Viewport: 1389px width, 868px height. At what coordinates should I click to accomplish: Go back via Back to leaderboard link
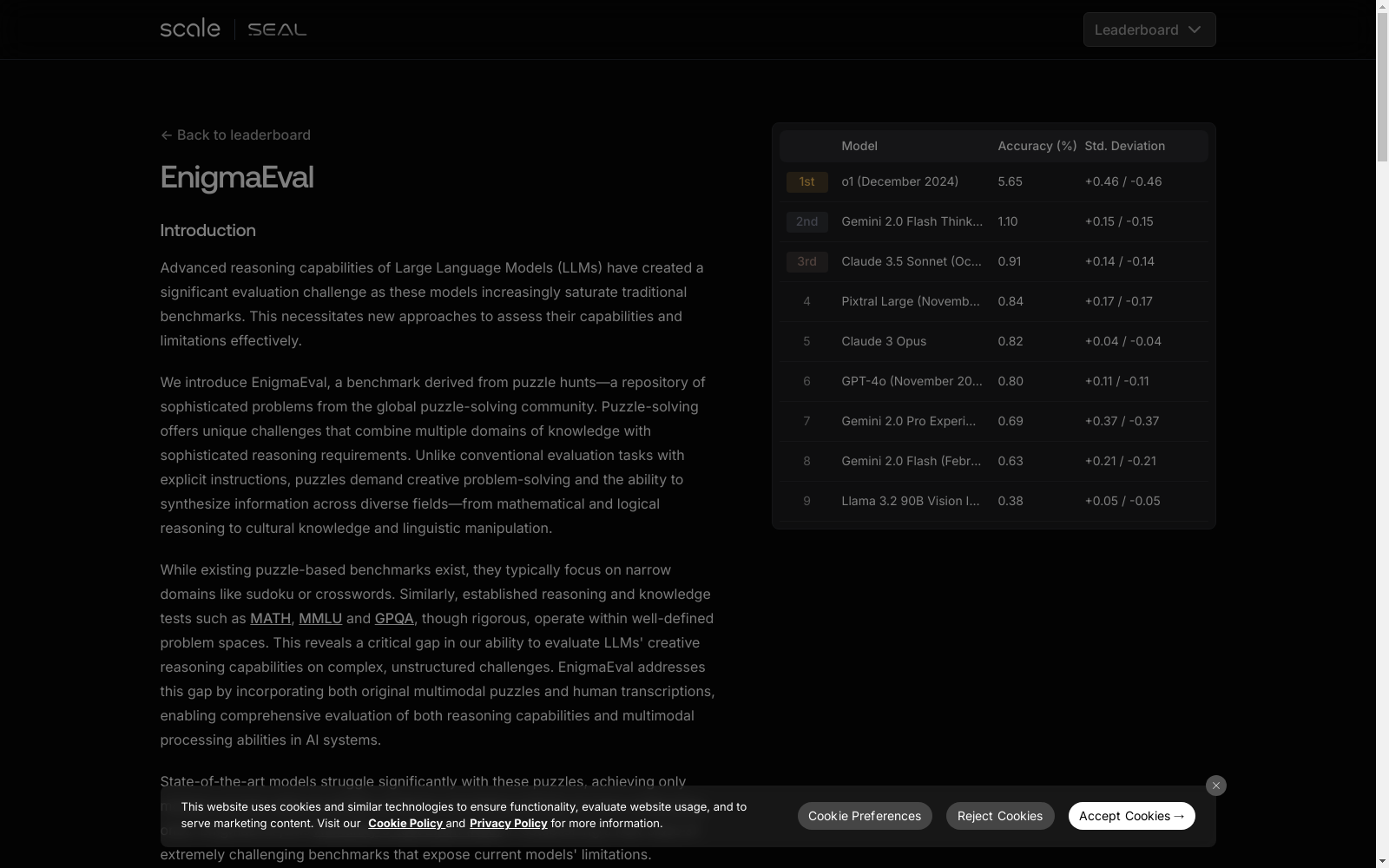(x=235, y=135)
